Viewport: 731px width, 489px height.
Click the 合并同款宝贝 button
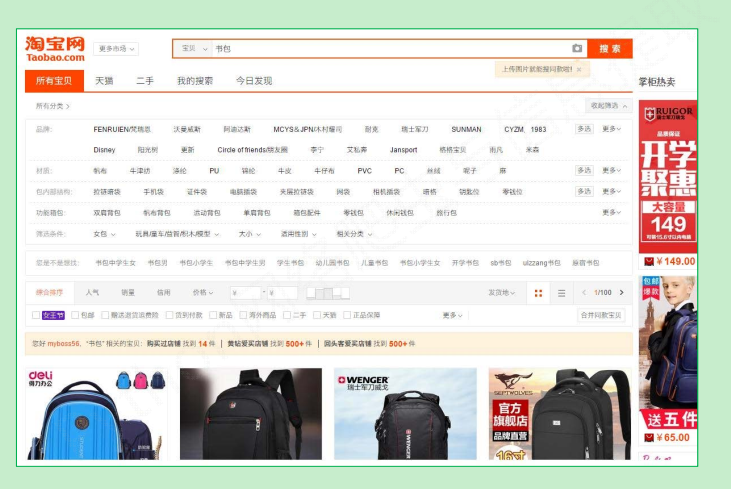pos(601,316)
